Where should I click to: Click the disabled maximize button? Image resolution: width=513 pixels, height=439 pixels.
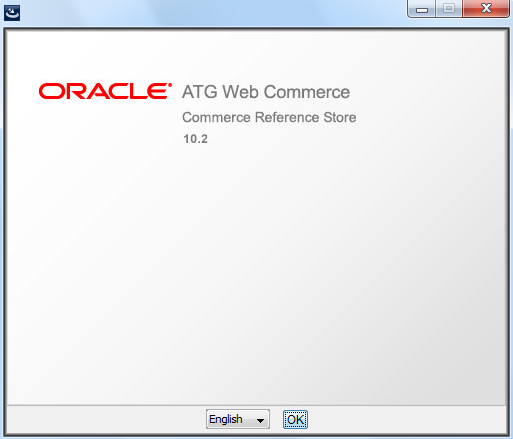click(x=449, y=9)
